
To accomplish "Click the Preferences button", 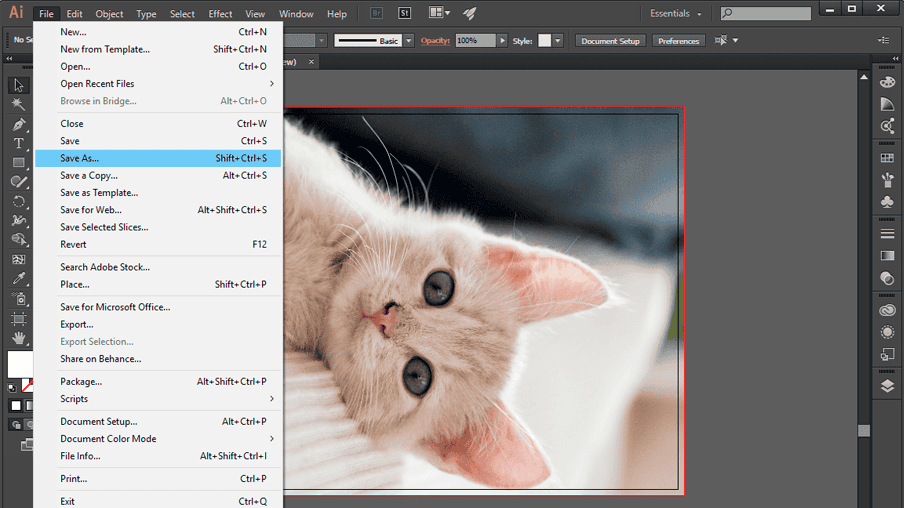I will 678,41.
